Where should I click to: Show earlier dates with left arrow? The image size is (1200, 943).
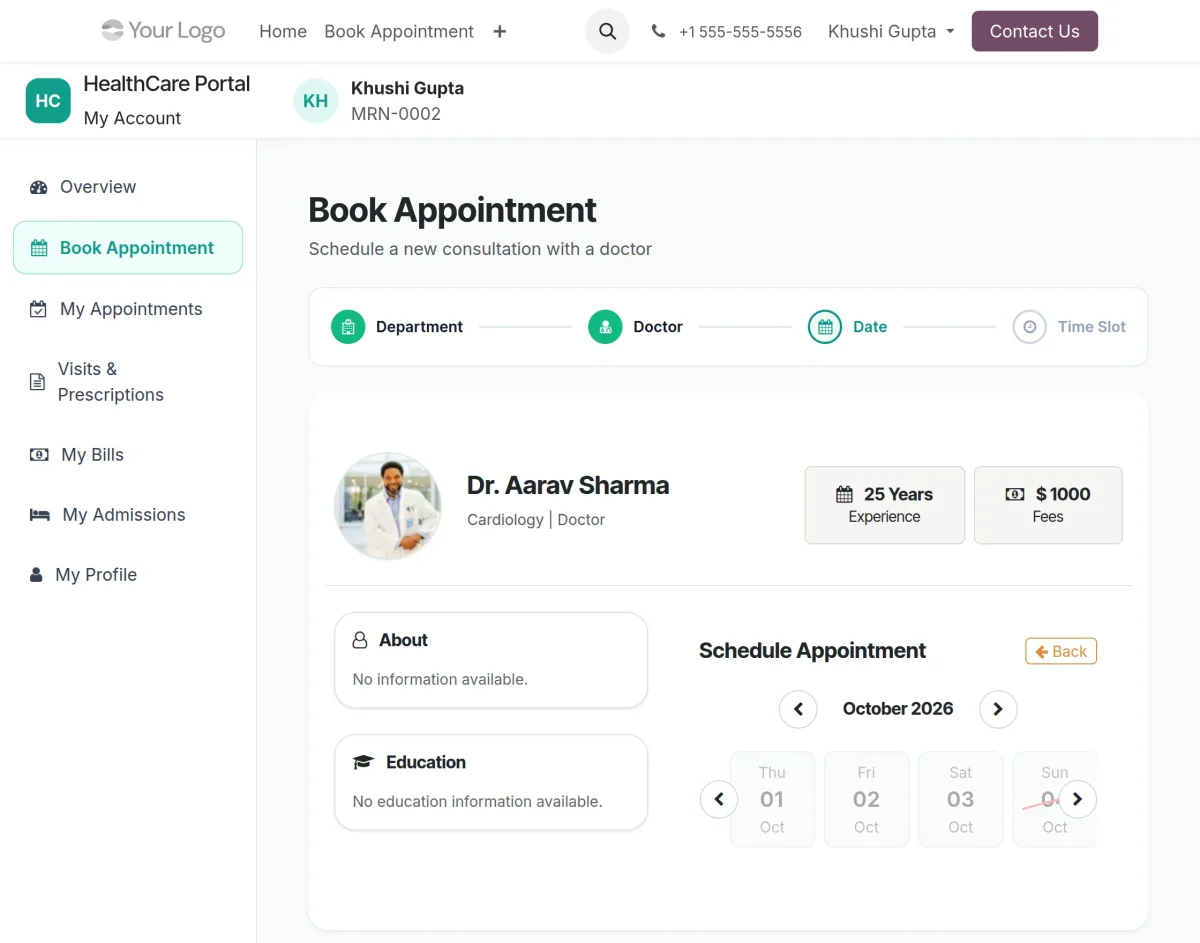click(719, 799)
